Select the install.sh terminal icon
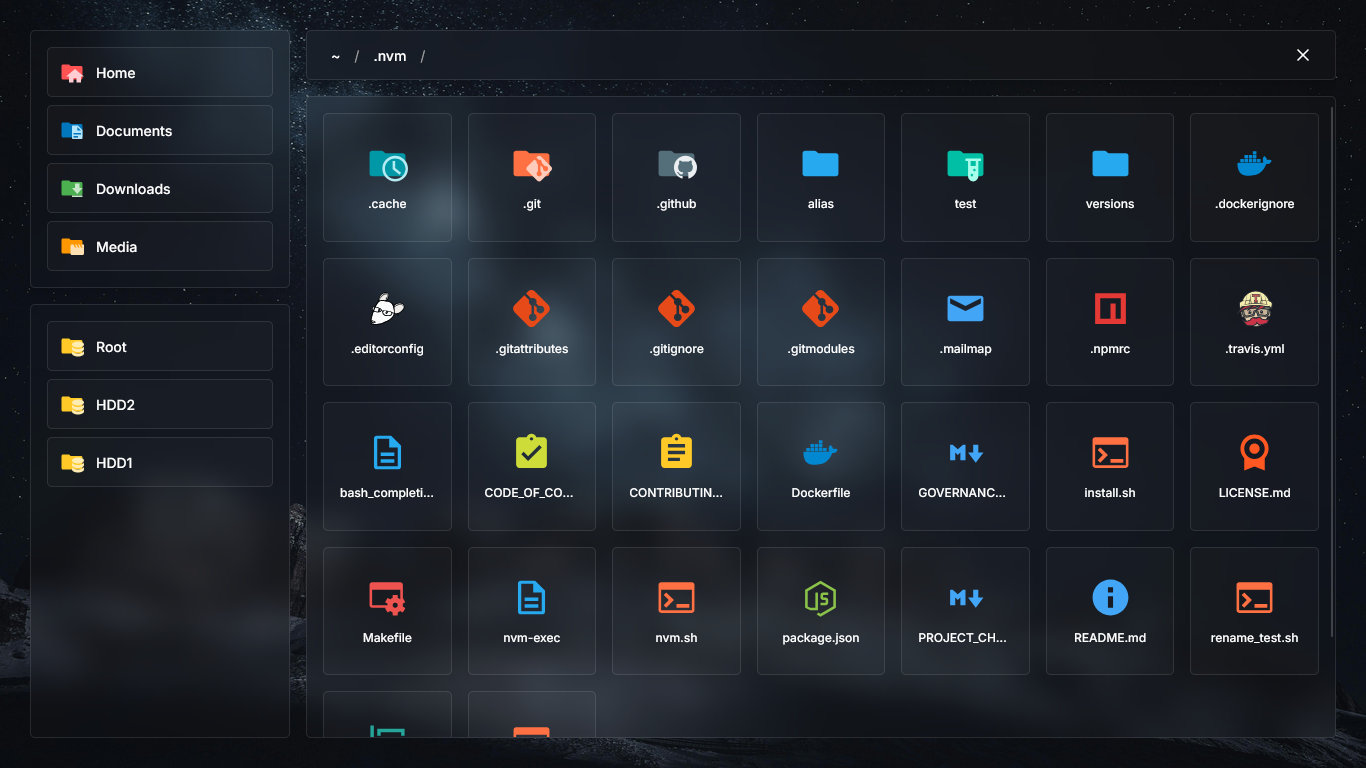The width and height of the screenshot is (1366, 768). (x=1110, y=453)
